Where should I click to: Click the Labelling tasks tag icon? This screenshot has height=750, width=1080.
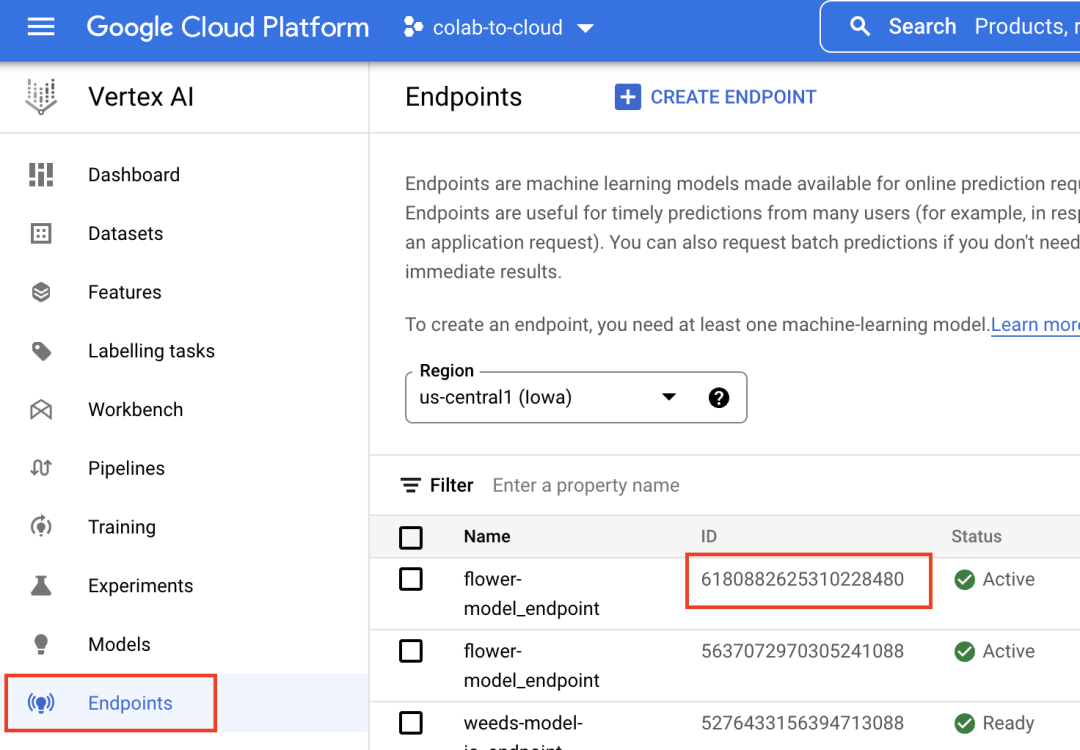pyautogui.click(x=41, y=351)
